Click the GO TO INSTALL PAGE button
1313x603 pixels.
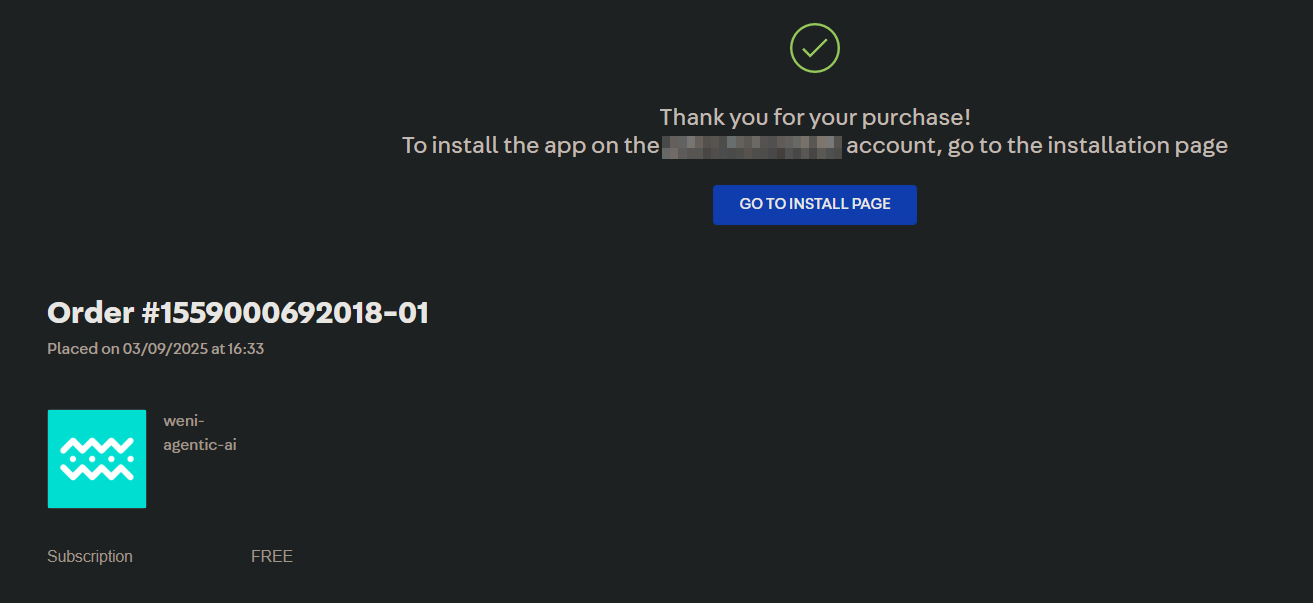pyautogui.click(x=814, y=204)
